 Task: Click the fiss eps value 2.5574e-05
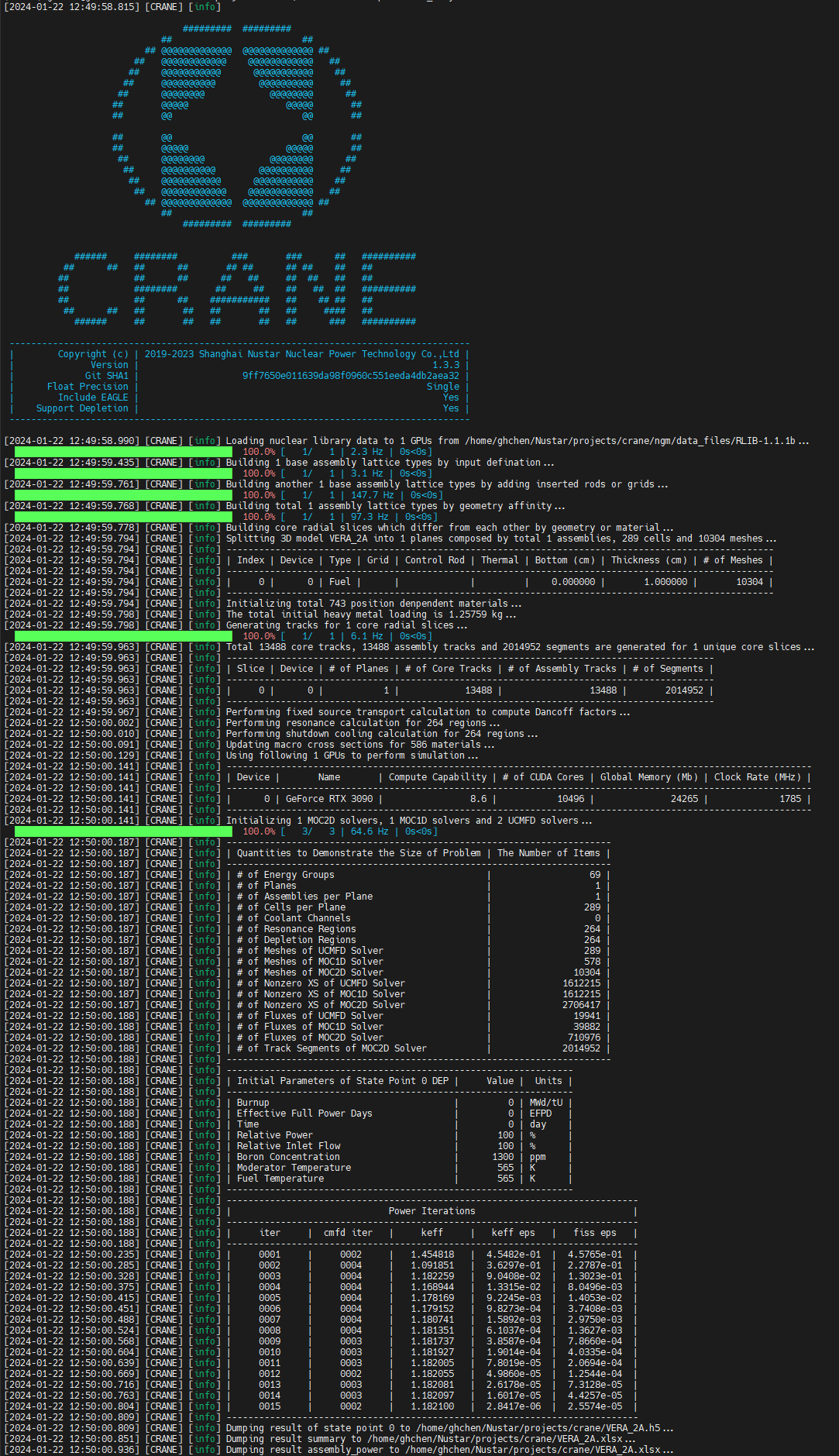[595, 1406]
